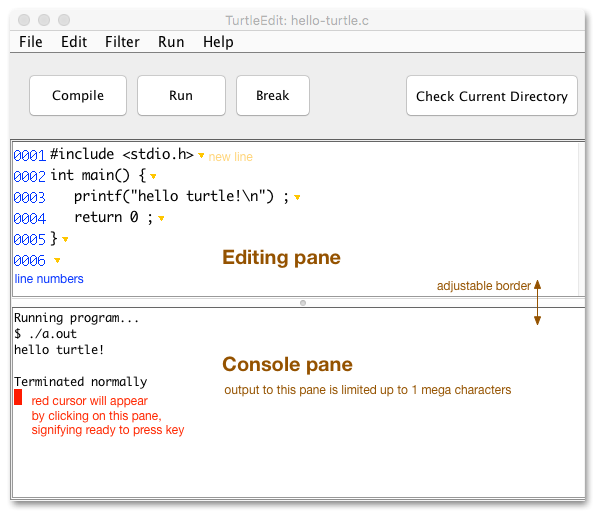594x511 pixels.
Task: Open the Filter menu
Action: (122, 42)
